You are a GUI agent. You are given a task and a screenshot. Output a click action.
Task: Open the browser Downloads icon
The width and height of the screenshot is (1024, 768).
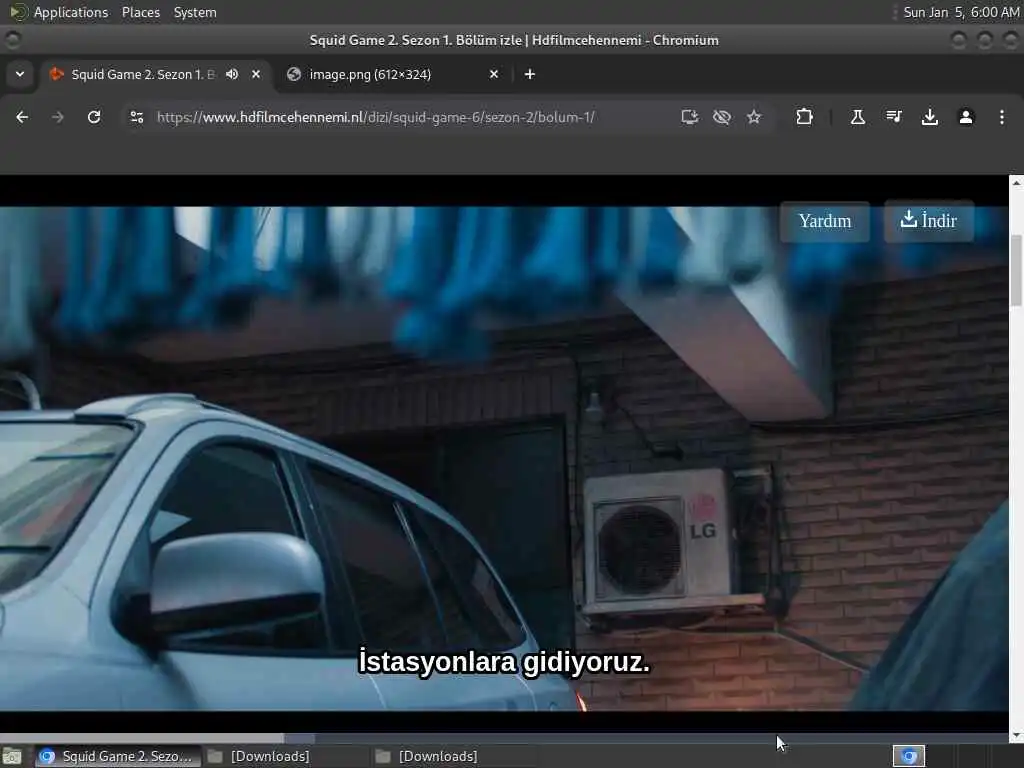930,117
